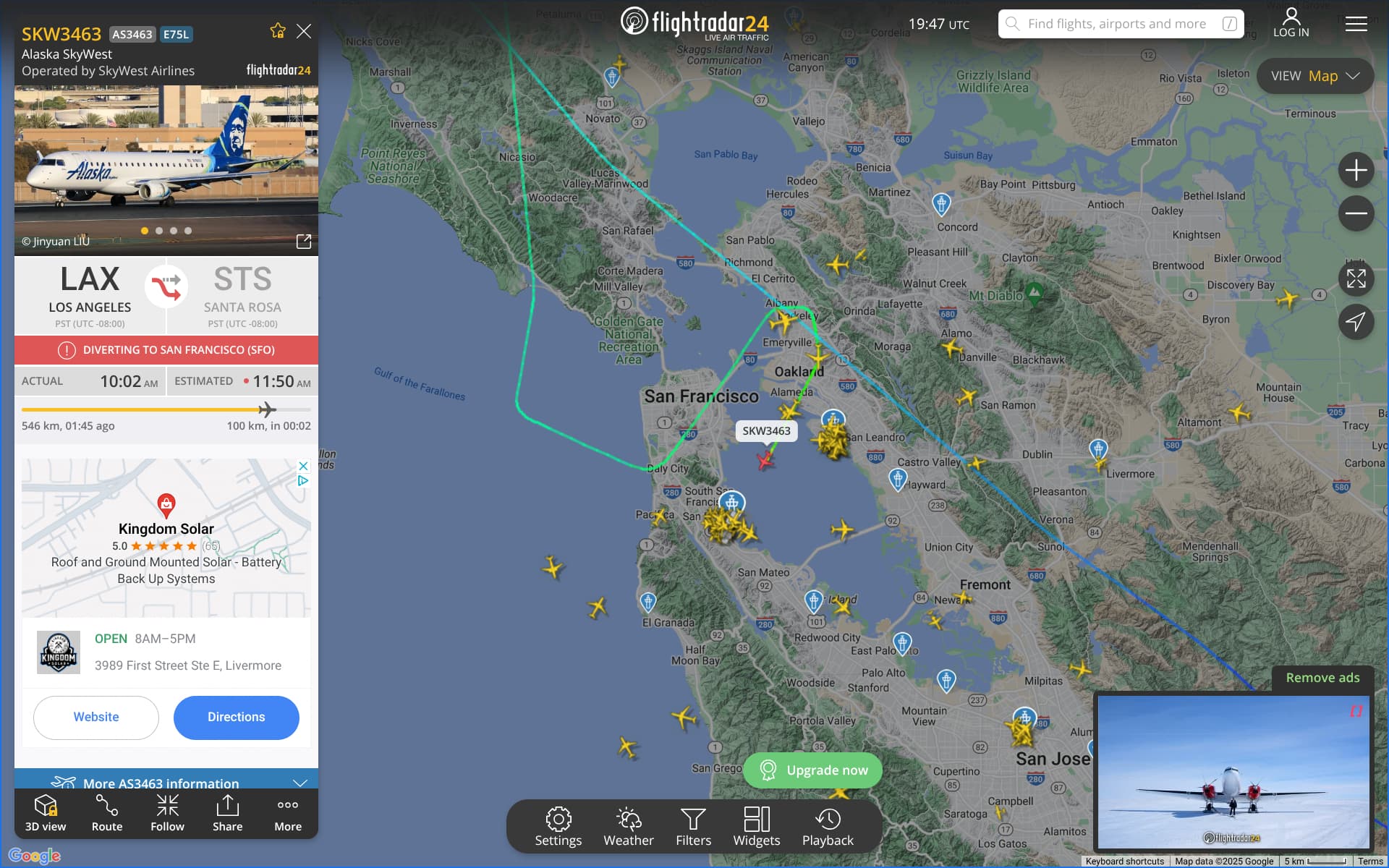Viewport: 1389px width, 868px height.
Task: Open the Weather layer options
Action: click(629, 827)
